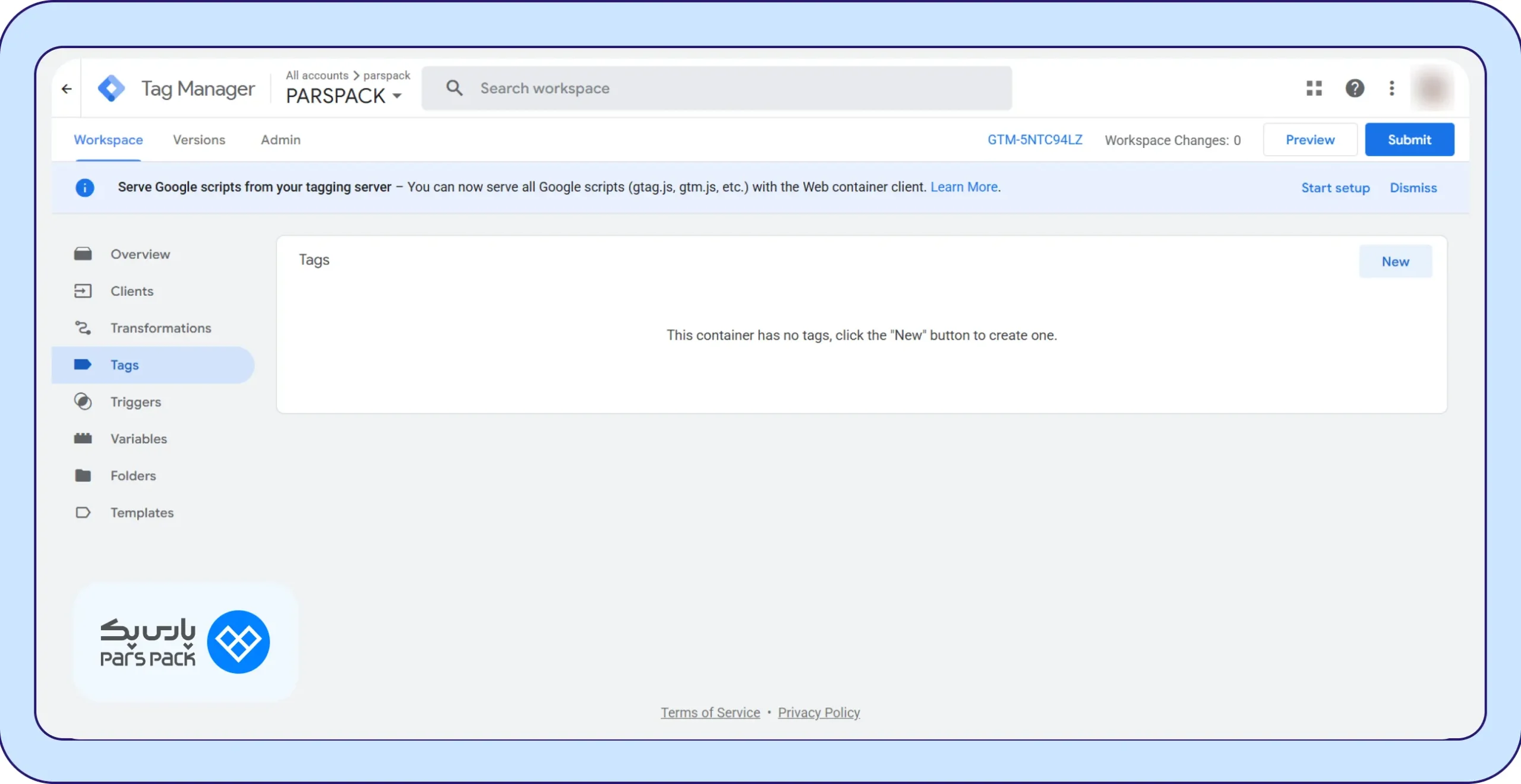This screenshot has width=1521, height=784.
Task: Click the All accounts breadcrumb
Action: coord(317,75)
